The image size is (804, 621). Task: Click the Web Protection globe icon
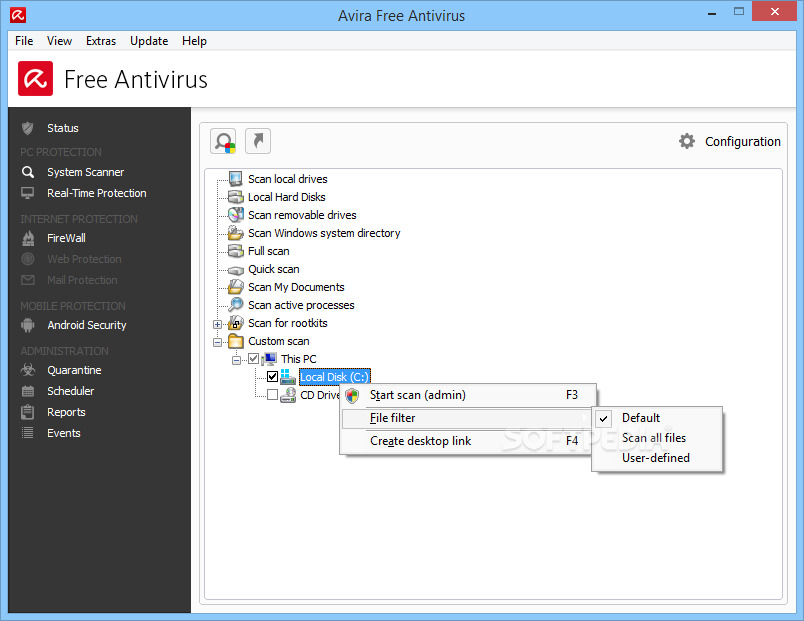tap(28, 259)
